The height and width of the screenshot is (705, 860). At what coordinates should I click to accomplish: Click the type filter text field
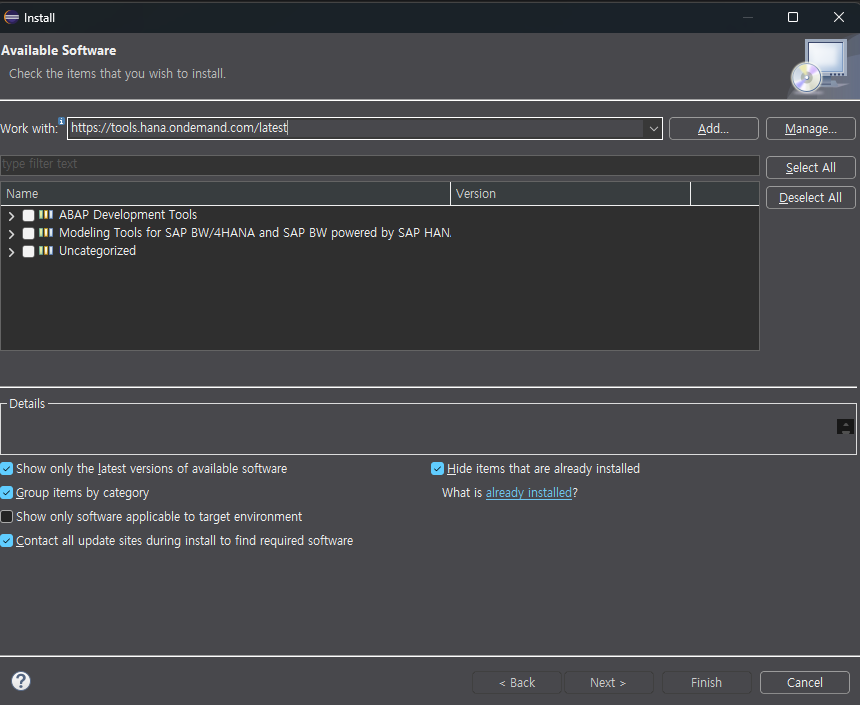(x=380, y=164)
